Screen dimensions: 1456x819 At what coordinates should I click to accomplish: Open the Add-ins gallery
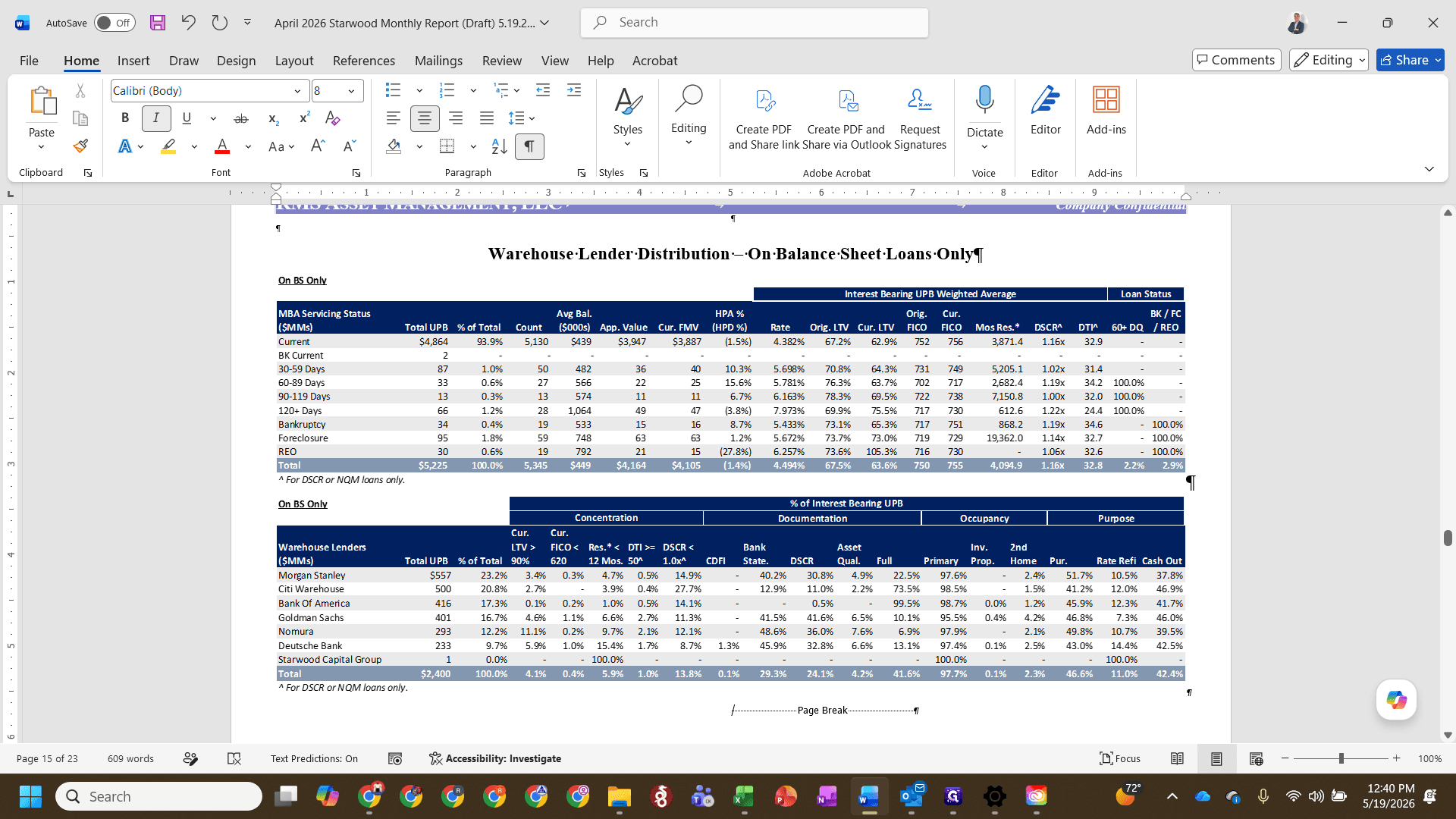pos(1106,111)
